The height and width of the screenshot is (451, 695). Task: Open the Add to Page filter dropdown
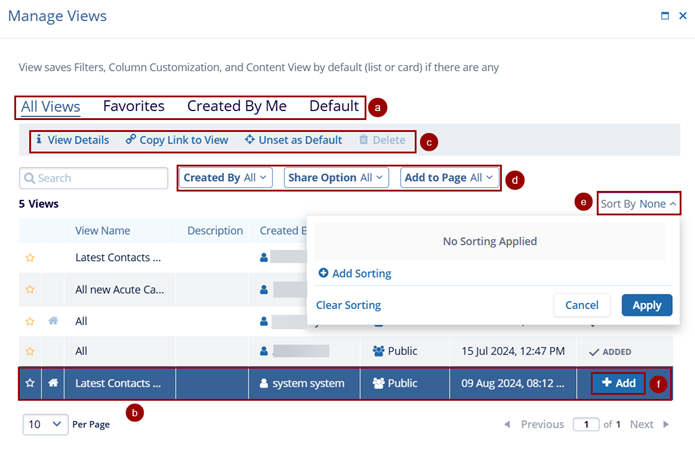click(448, 178)
